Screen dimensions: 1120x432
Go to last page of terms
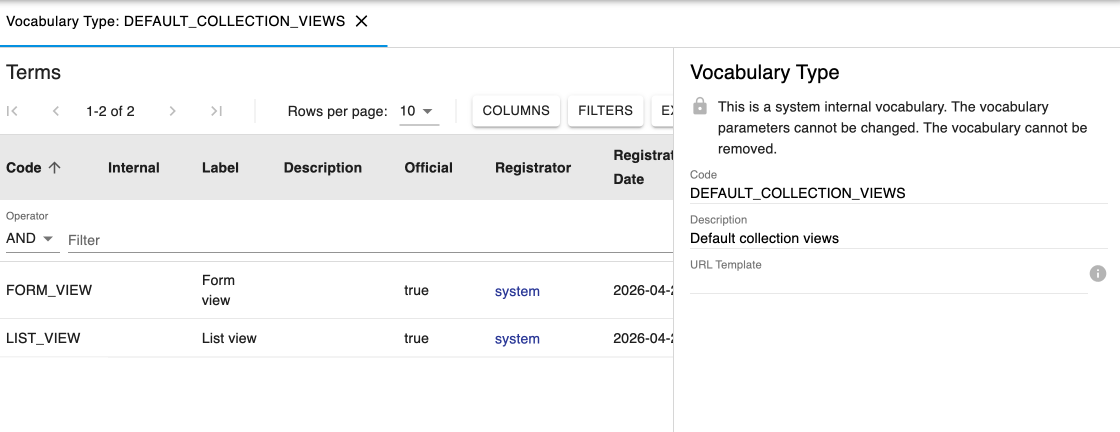click(x=216, y=111)
